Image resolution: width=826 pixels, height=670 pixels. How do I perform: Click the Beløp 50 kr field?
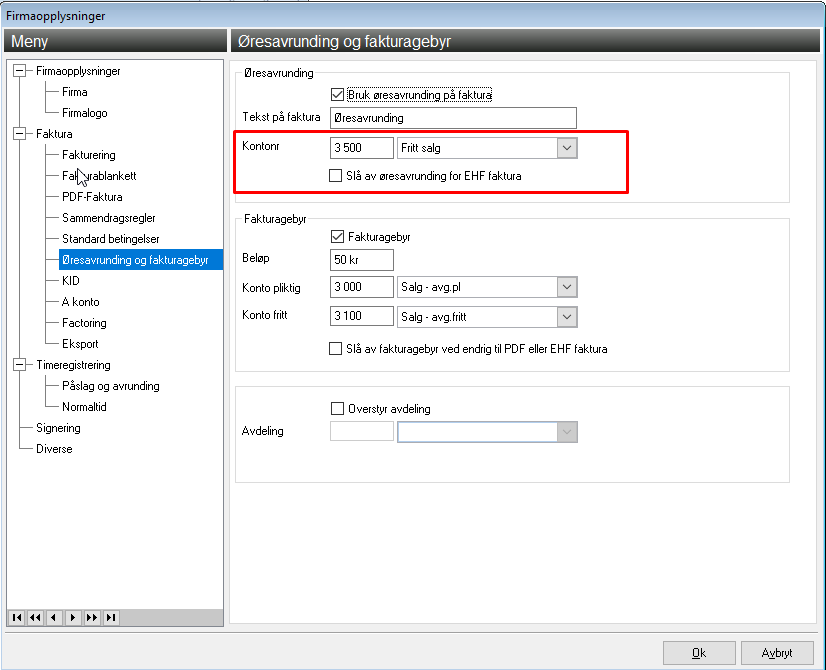(x=361, y=260)
